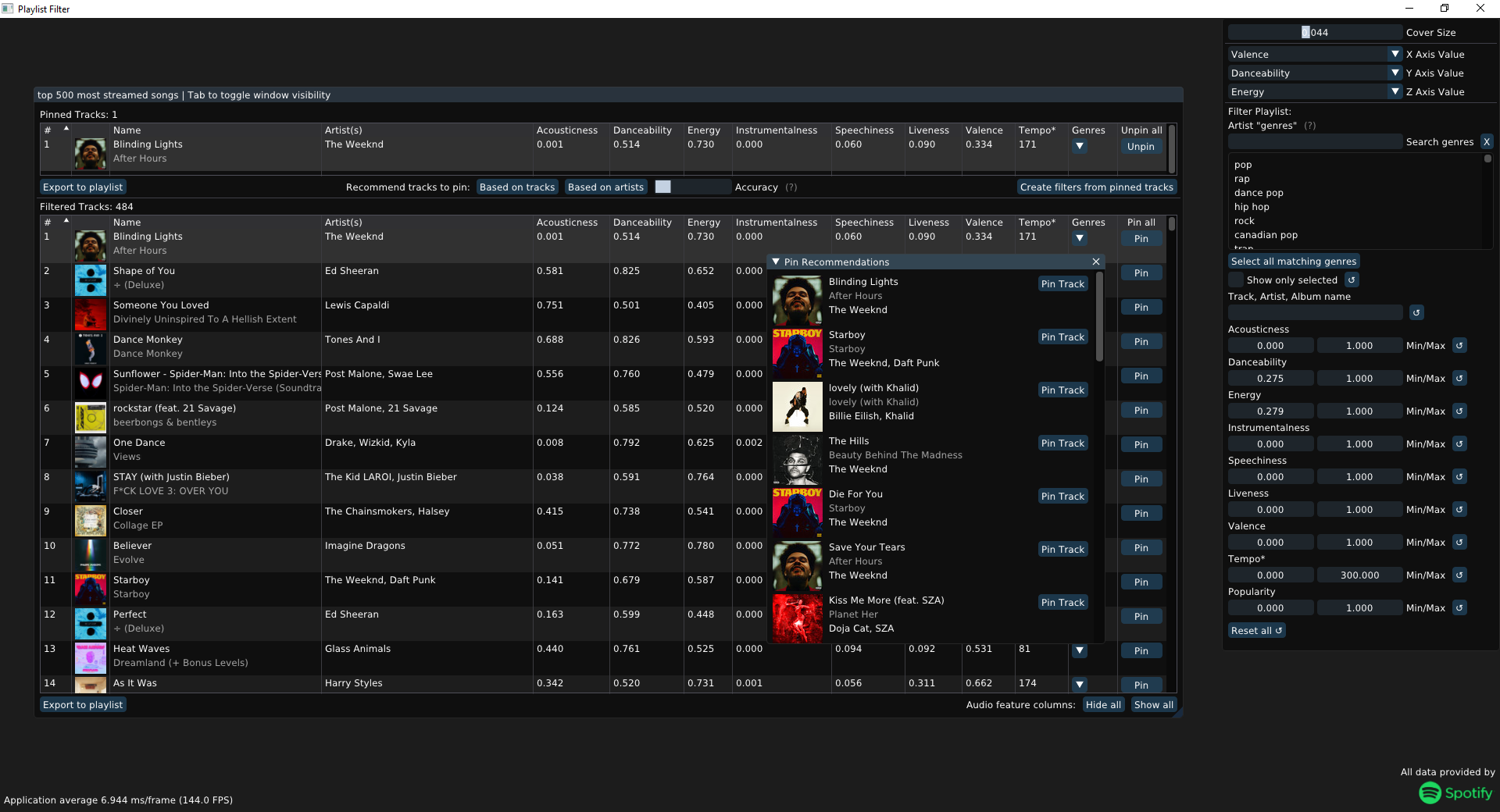The height and width of the screenshot is (812, 1500).
Task: Sort filtered tracks by Acousticness column
Action: (x=567, y=223)
